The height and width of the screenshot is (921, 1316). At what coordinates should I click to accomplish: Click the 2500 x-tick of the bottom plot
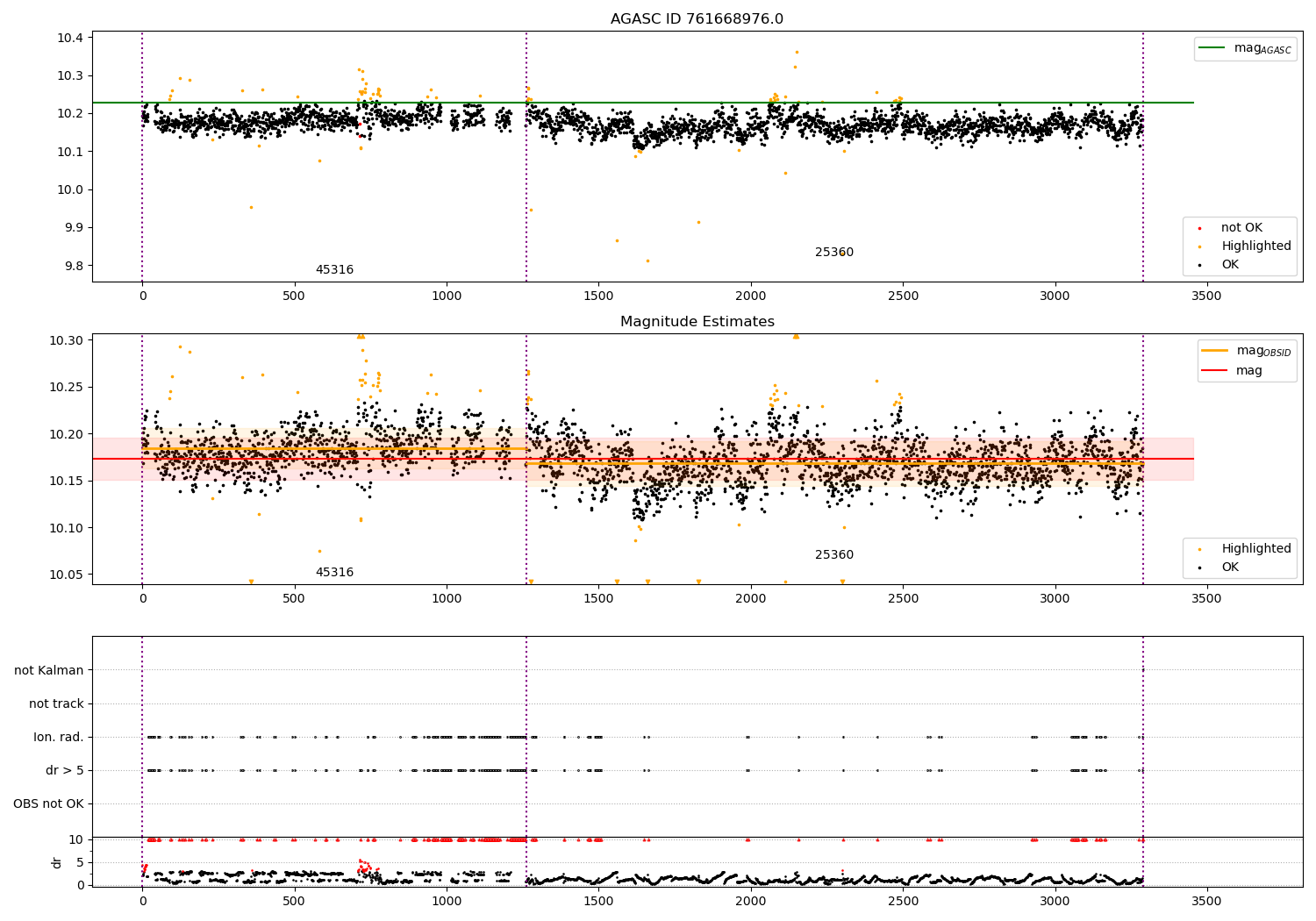coord(902,902)
